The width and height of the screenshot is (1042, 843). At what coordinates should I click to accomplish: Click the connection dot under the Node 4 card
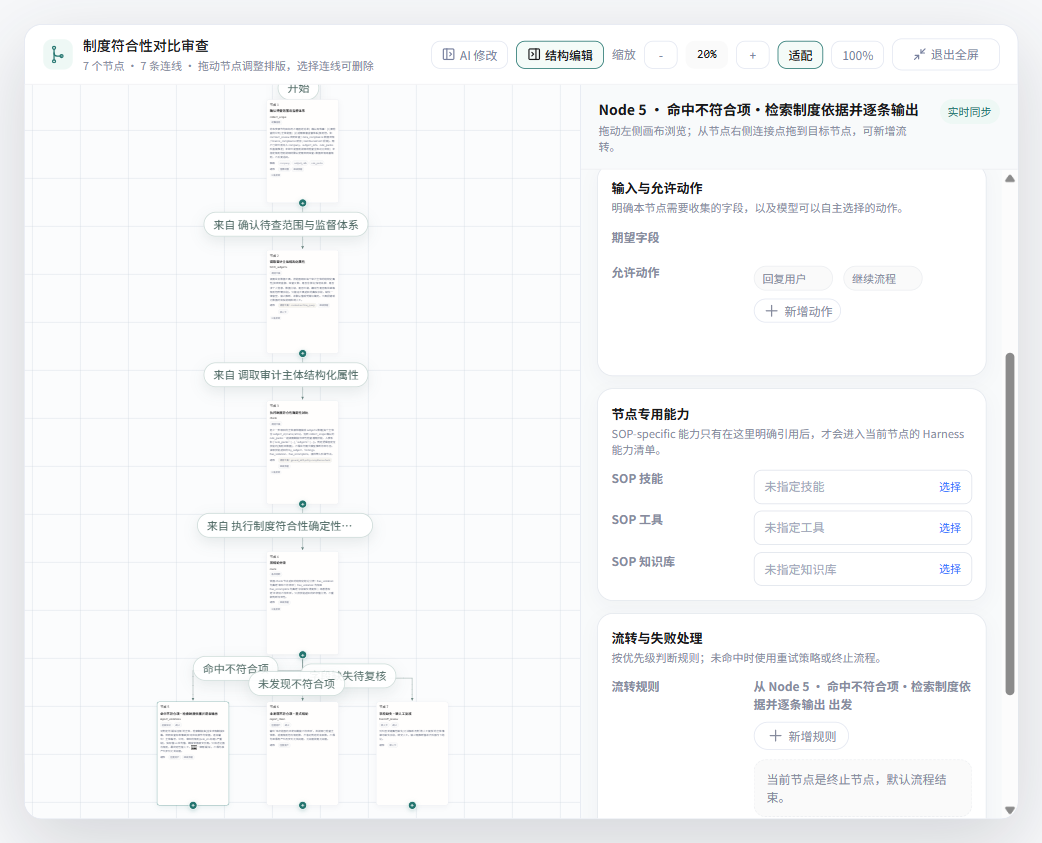(302, 655)
